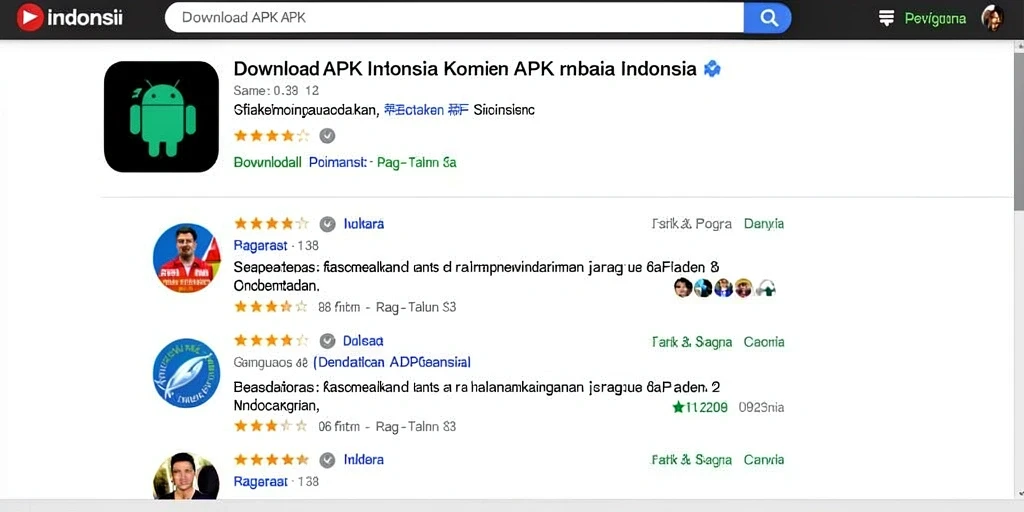Click the green Android app icon

click(x=161, y=117)
